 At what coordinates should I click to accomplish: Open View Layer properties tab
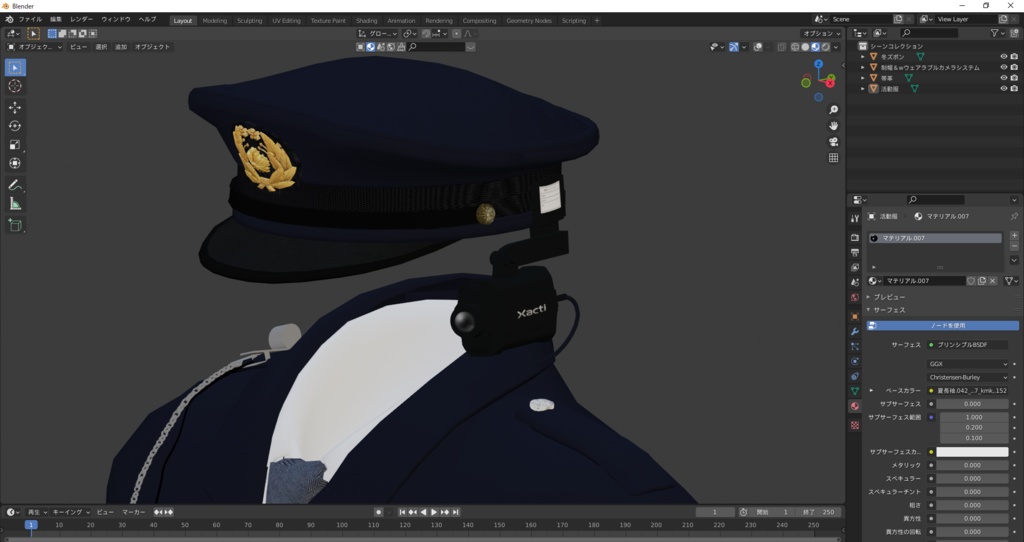[x=855, y=267]
